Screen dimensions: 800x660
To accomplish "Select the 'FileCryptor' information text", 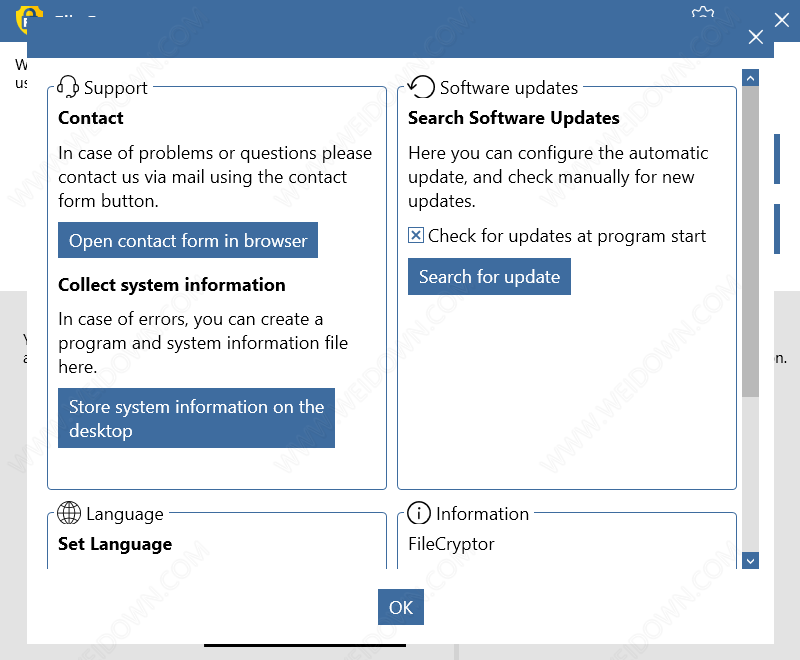I will [451, 544].
